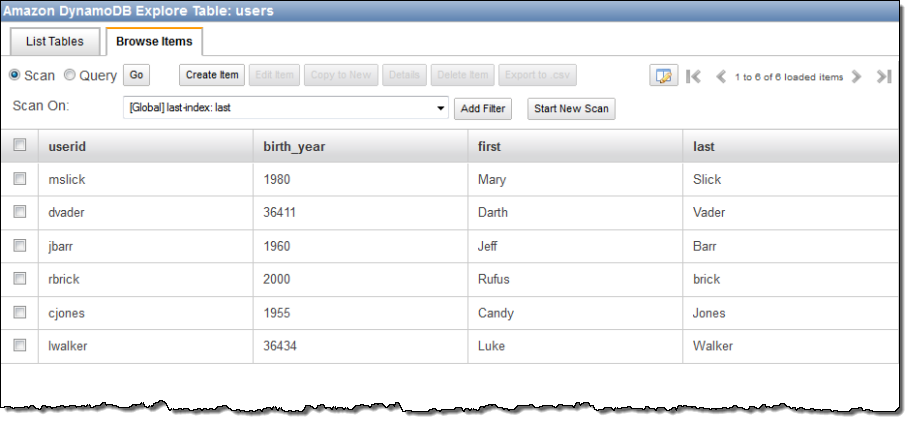Click the userid column header
Viewport: 910px width, 422px height.
[67, 146]
